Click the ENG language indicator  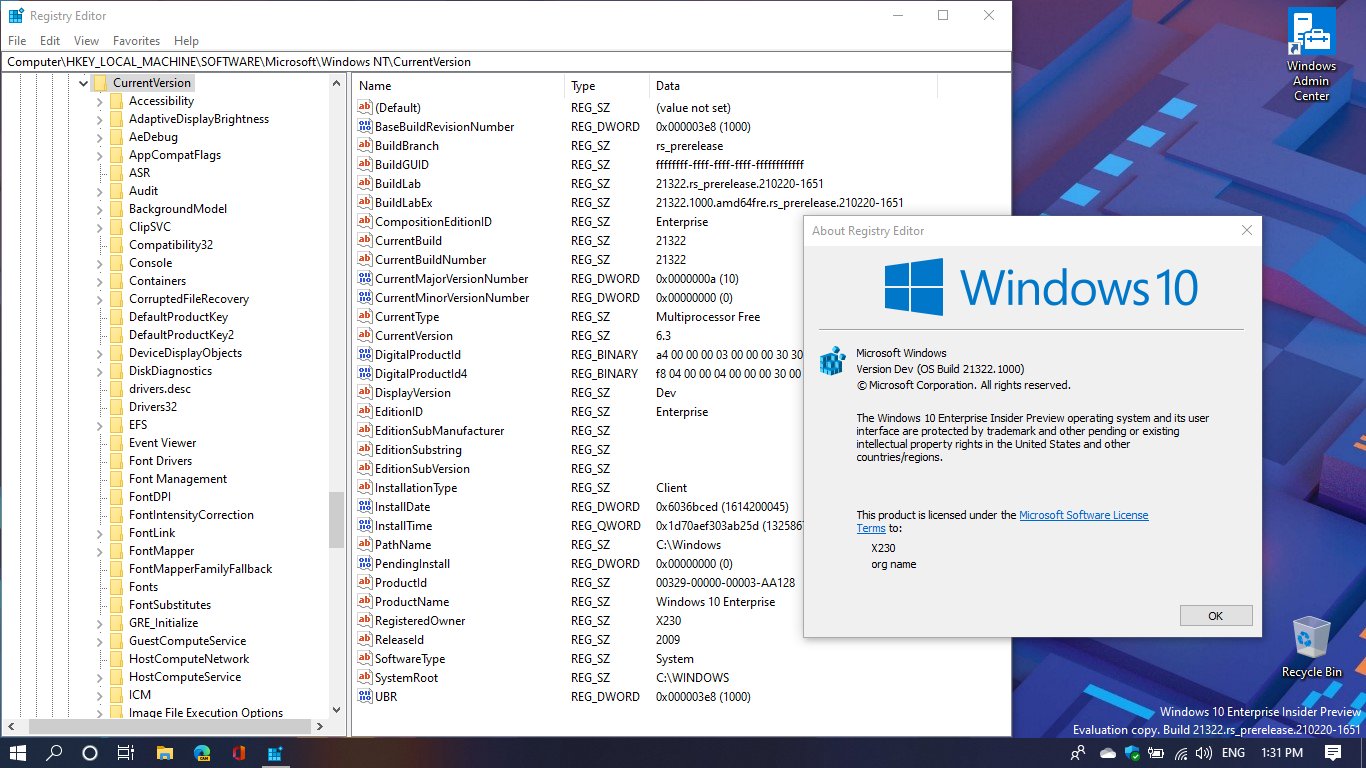coord(1233,753)
